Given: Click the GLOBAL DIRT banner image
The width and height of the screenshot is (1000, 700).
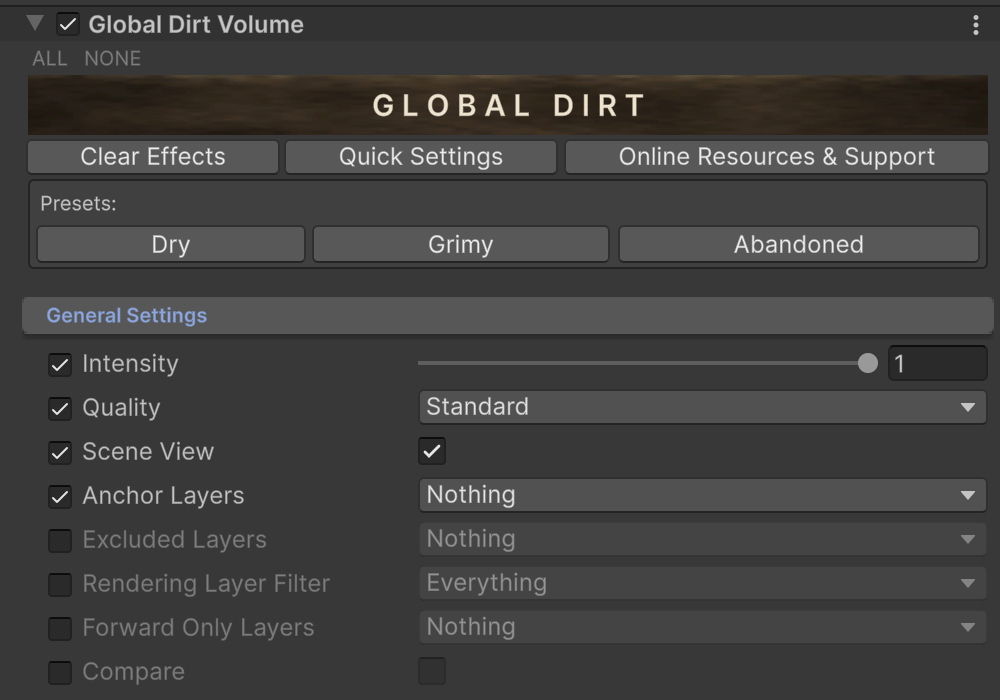Looking at the screenshot, I should pos(508,105).
